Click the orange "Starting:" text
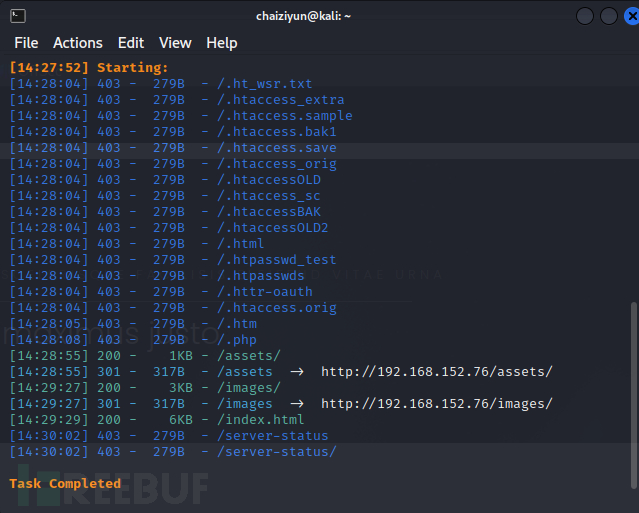 132,68
